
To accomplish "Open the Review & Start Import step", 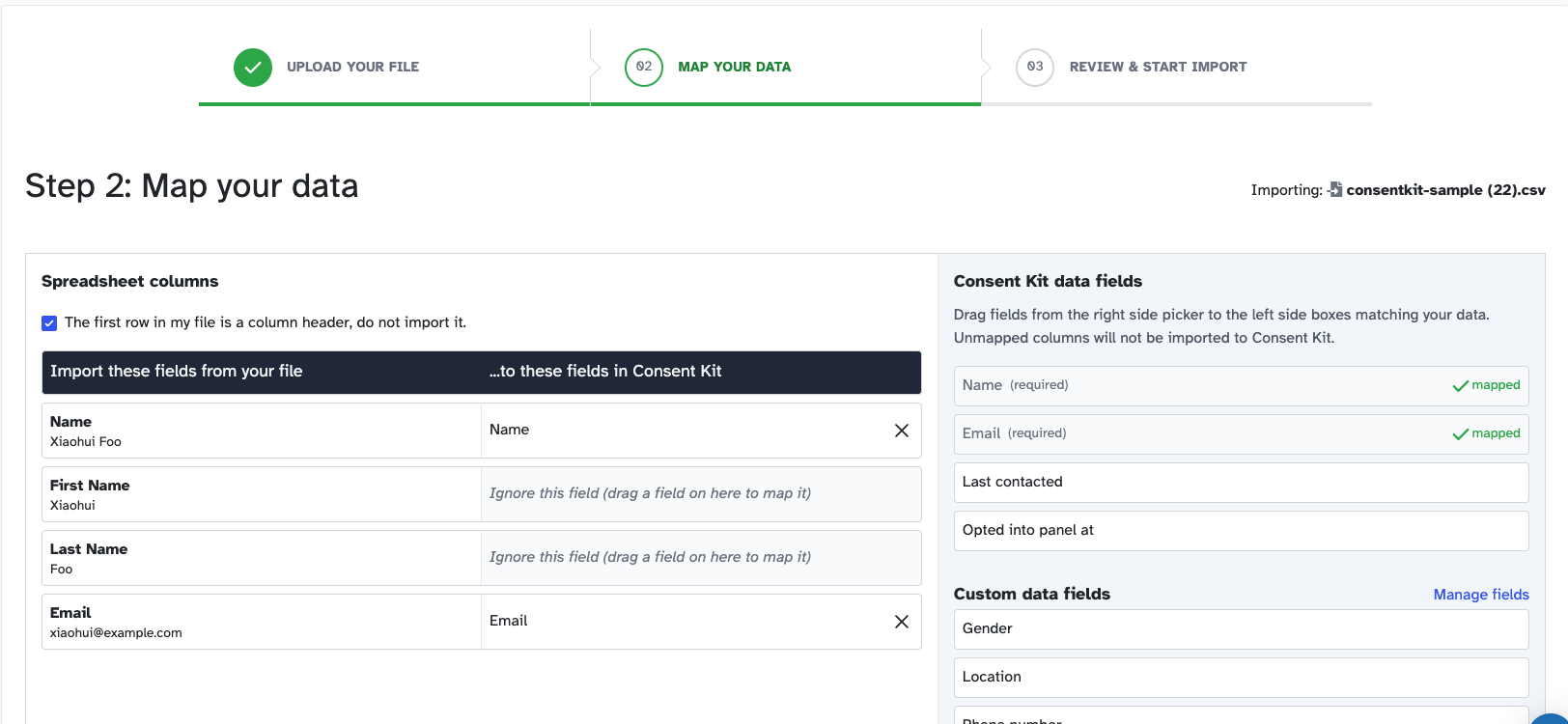I will [1158, 68].
